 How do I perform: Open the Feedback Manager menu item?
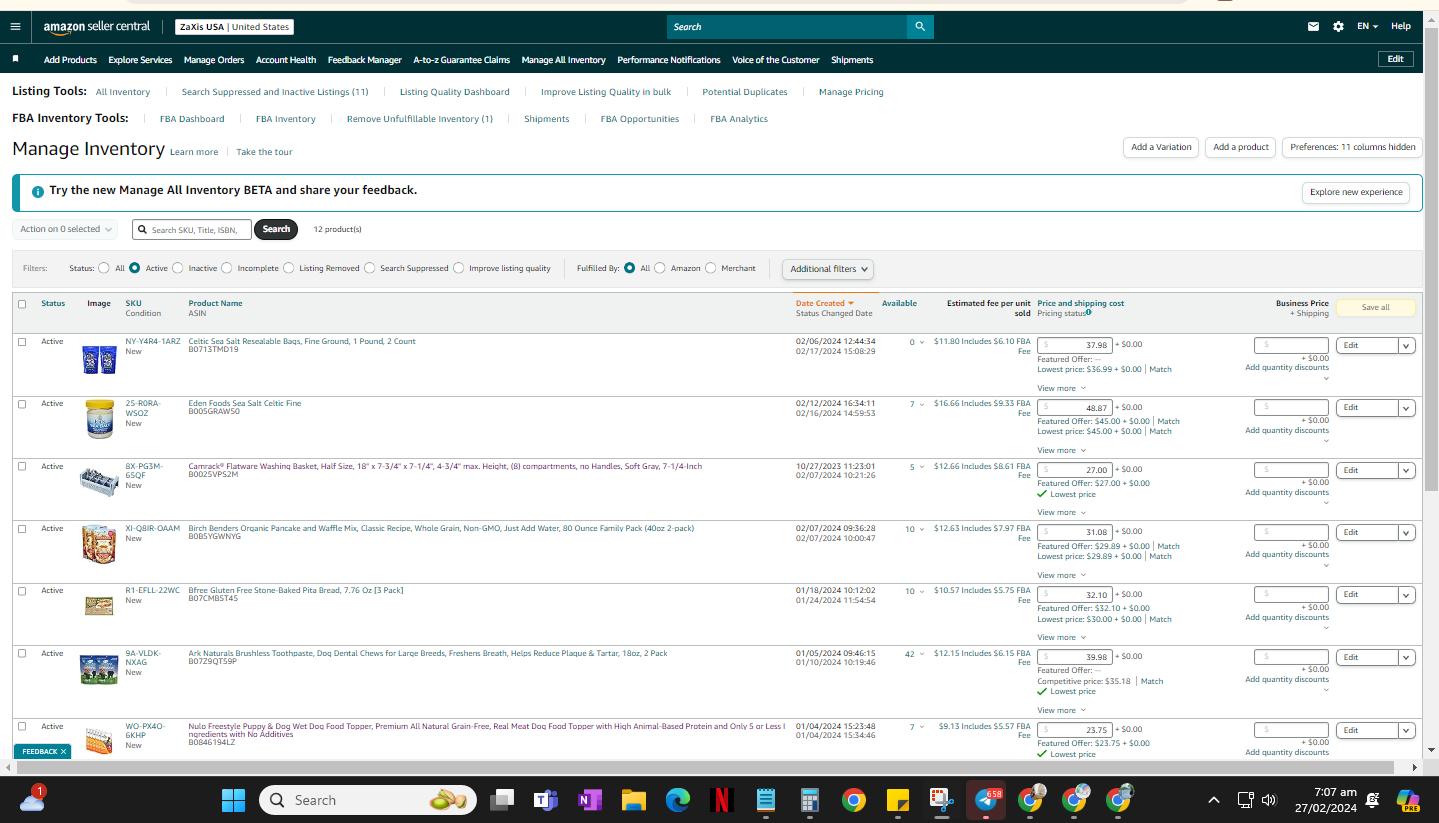pyautogui.click(x=365, y=60)
